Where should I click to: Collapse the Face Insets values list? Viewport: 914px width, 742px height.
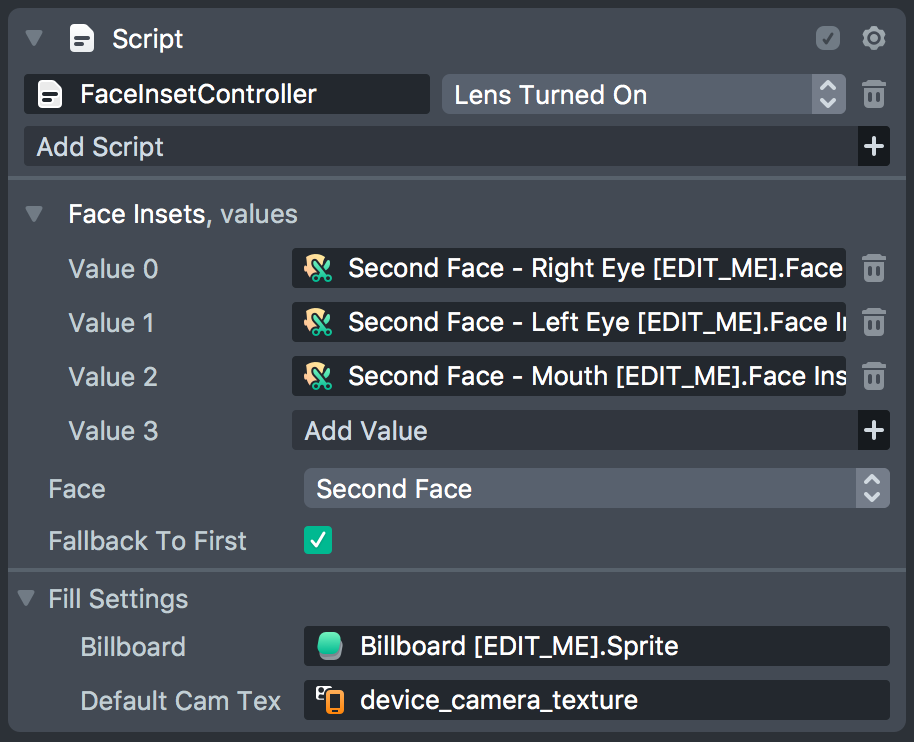click(x=35, y=214)
